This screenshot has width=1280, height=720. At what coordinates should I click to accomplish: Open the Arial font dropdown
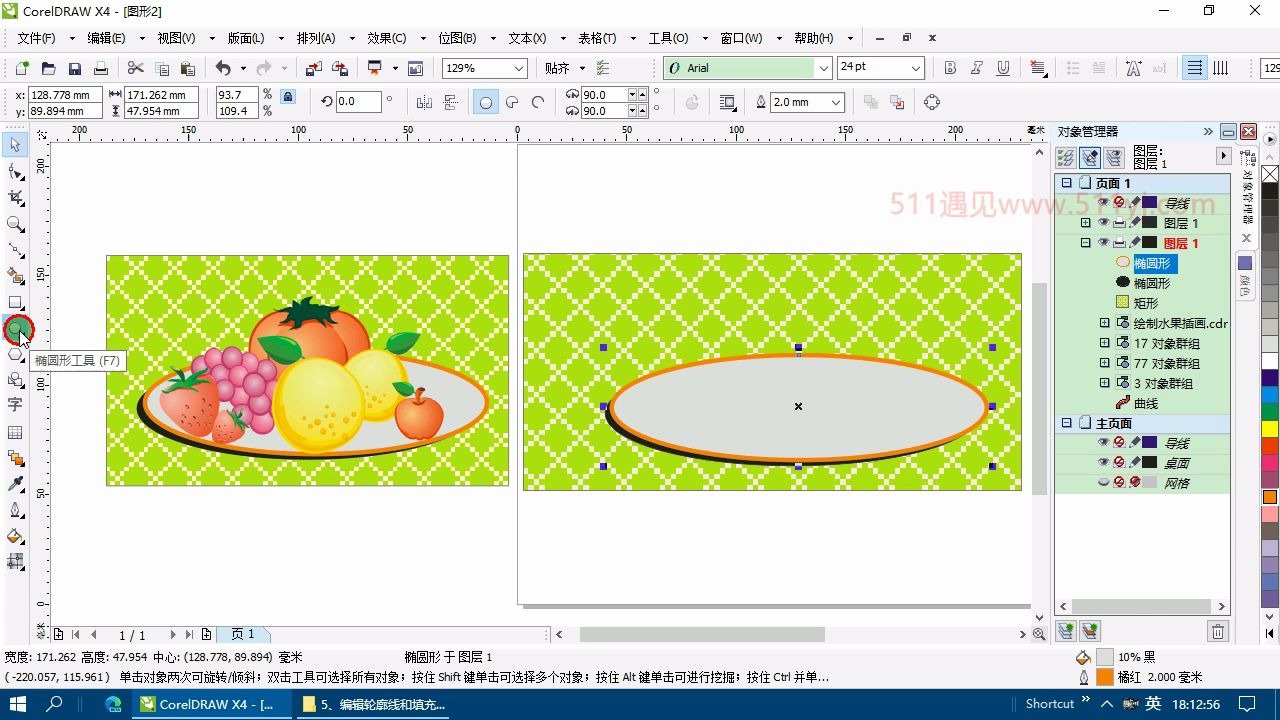coord(824,68)
